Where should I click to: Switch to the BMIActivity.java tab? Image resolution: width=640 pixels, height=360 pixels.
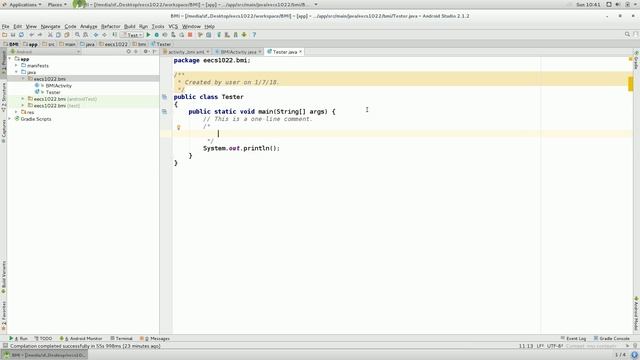click(238, 52)
